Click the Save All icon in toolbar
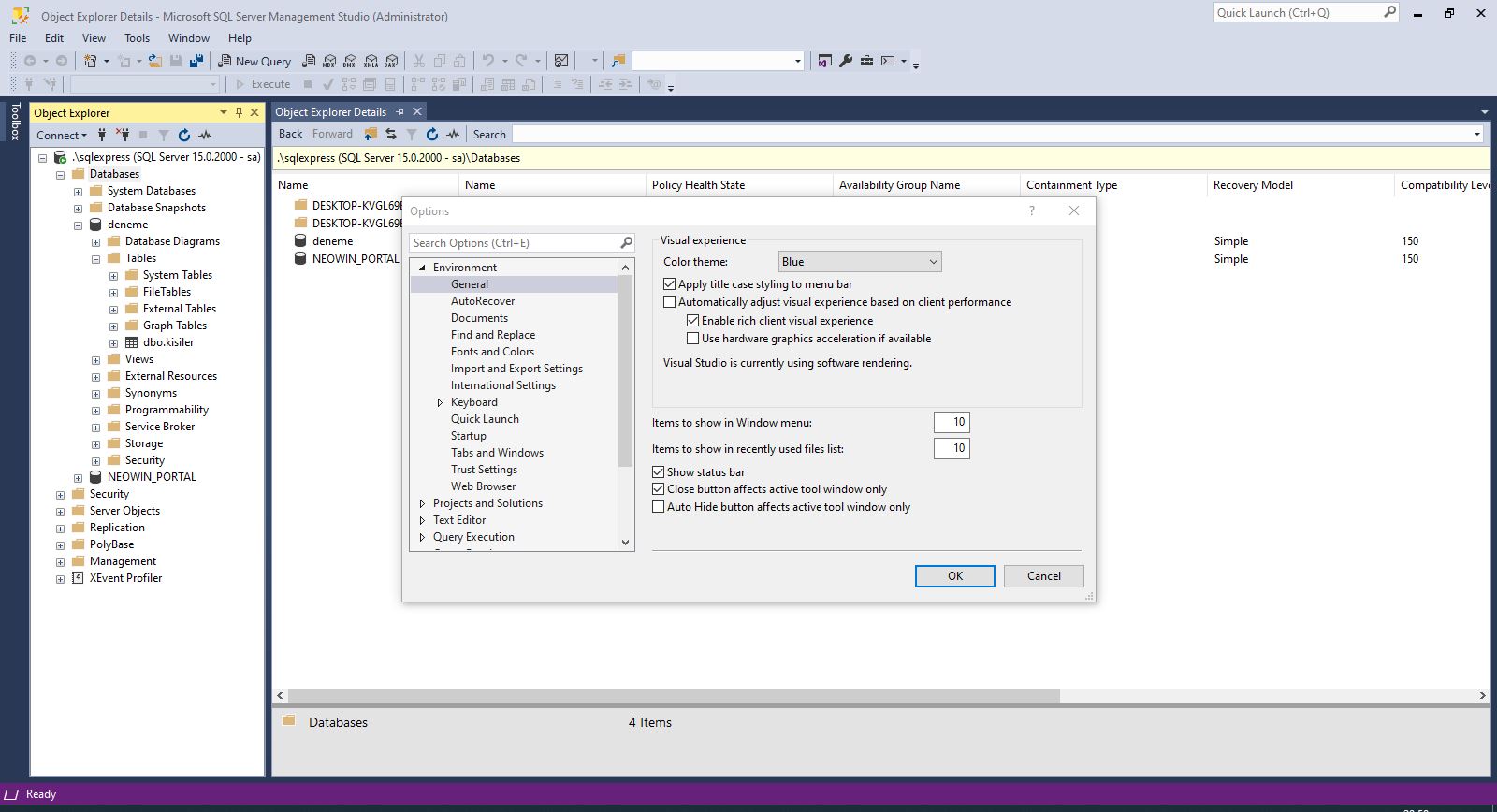Image resolution: width=1497 pixels, height=812 pixels. (x=196, y=61)
